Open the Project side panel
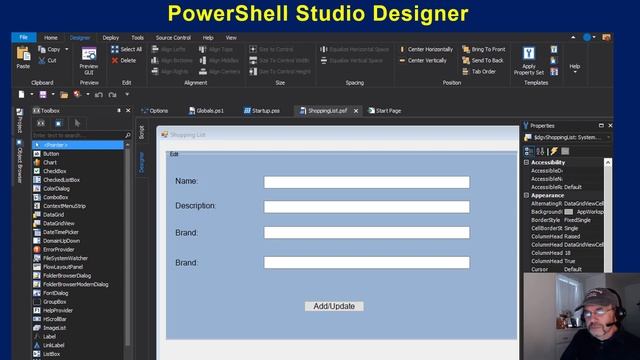The width and height of the screenshot is (640, 360). pyautogui.click(x=19, y=121)
